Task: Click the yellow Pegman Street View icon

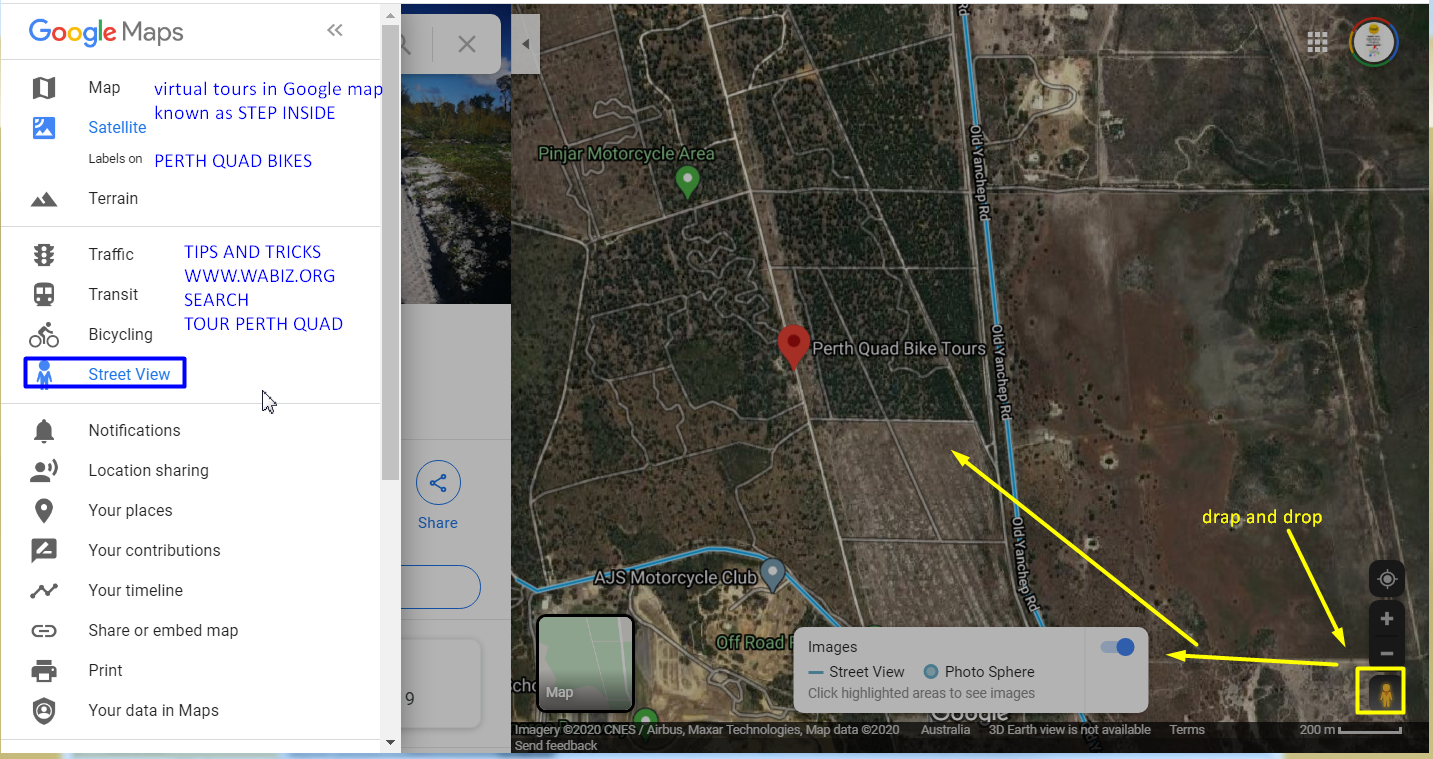Action: pos(1385,693)
